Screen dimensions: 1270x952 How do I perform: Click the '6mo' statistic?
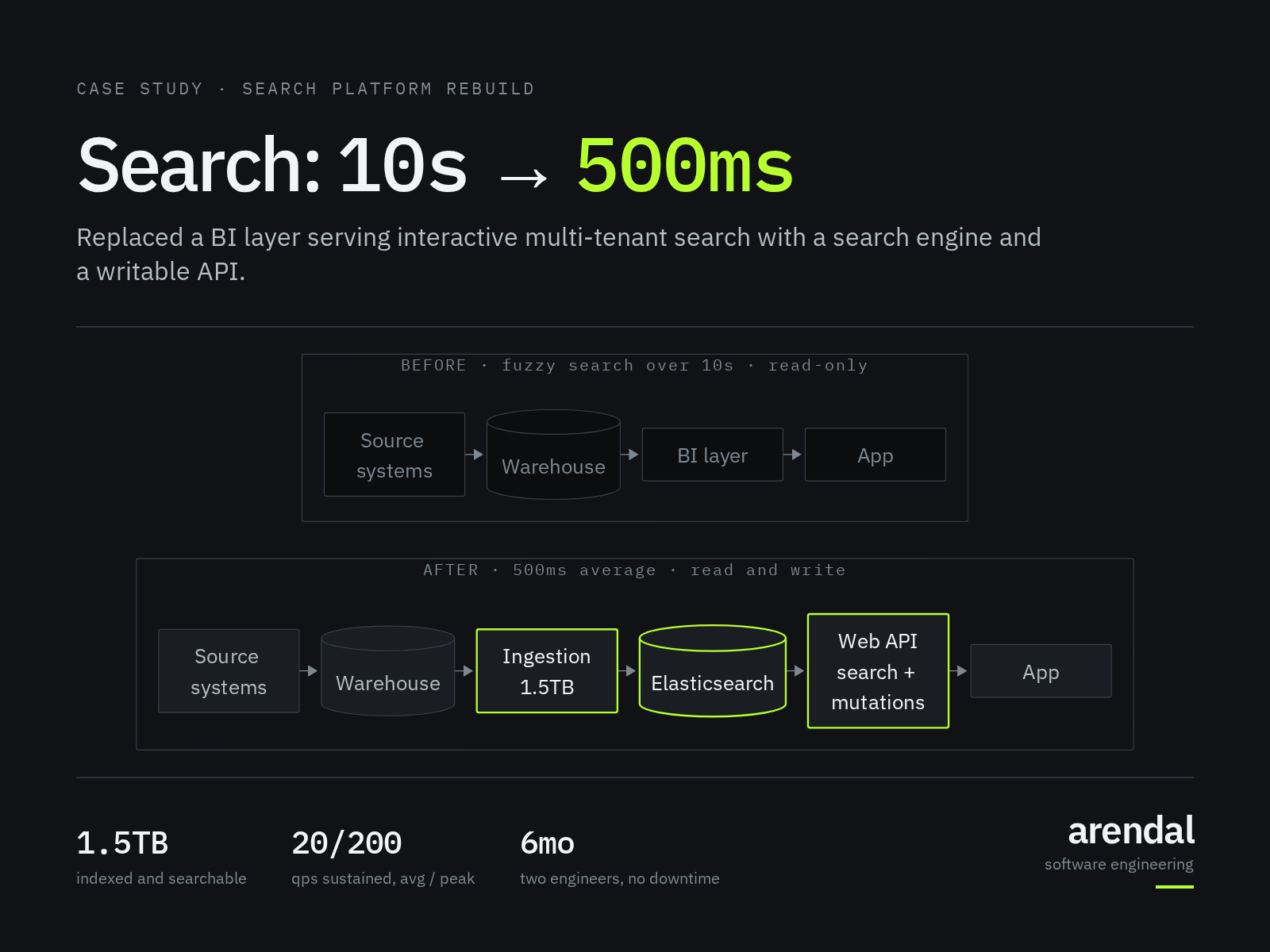547,843
